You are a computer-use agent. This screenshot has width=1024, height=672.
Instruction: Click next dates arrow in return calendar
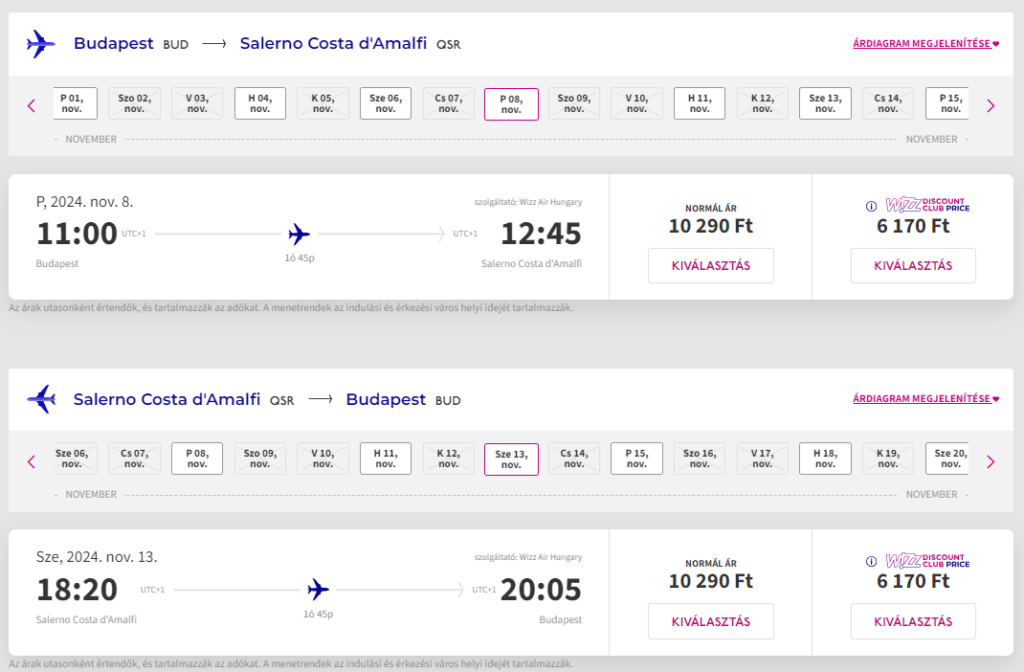pos(991,461)
